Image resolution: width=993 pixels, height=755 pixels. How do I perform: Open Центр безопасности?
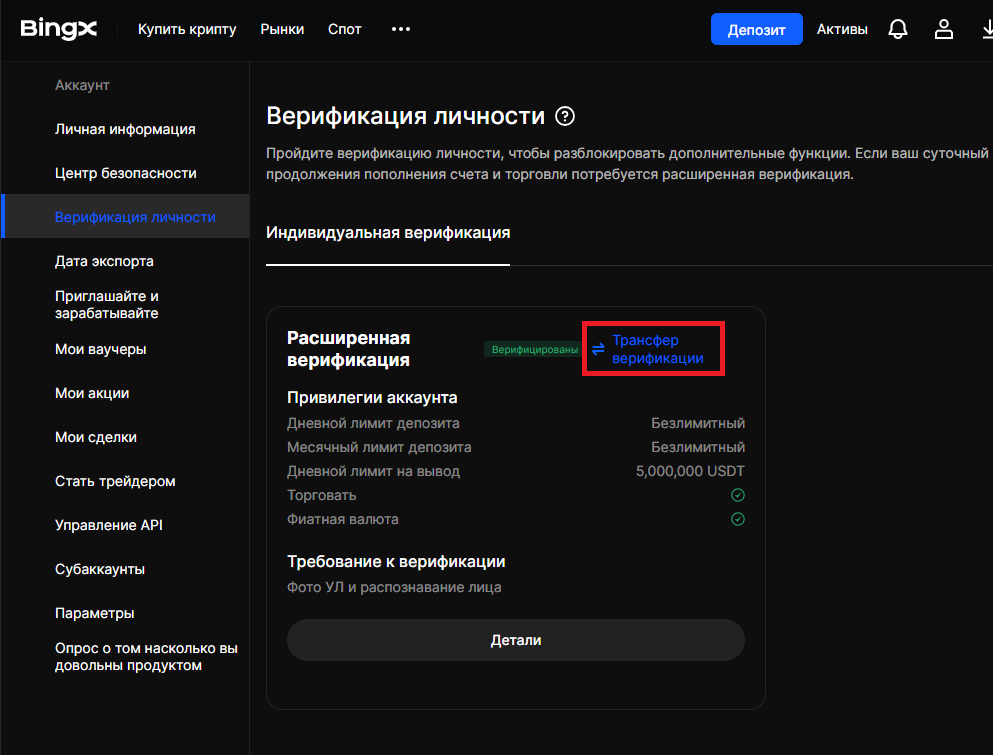coord(125,173)
